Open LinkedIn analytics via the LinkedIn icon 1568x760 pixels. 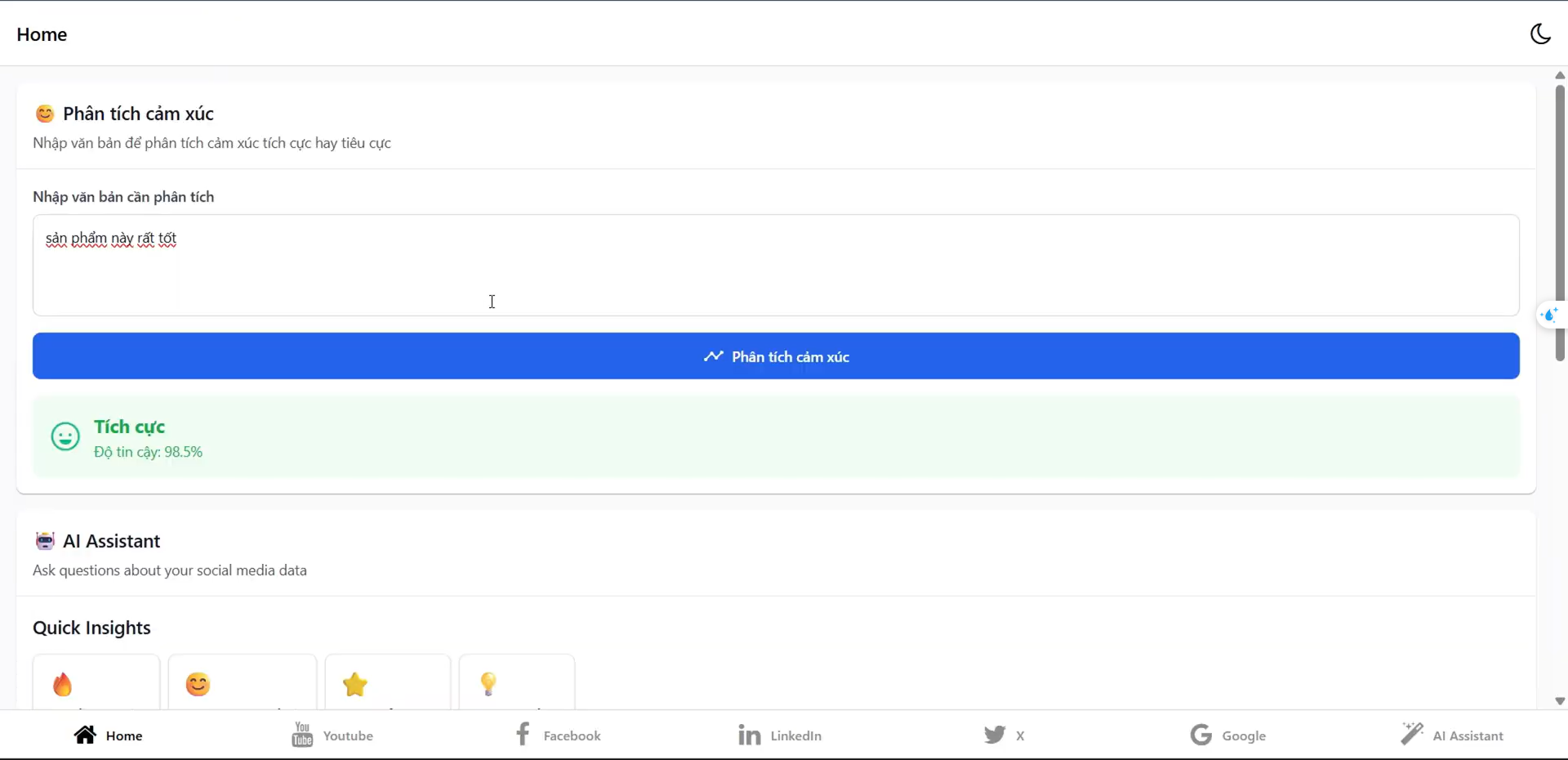pyautogui.click(x=748, y=735)
